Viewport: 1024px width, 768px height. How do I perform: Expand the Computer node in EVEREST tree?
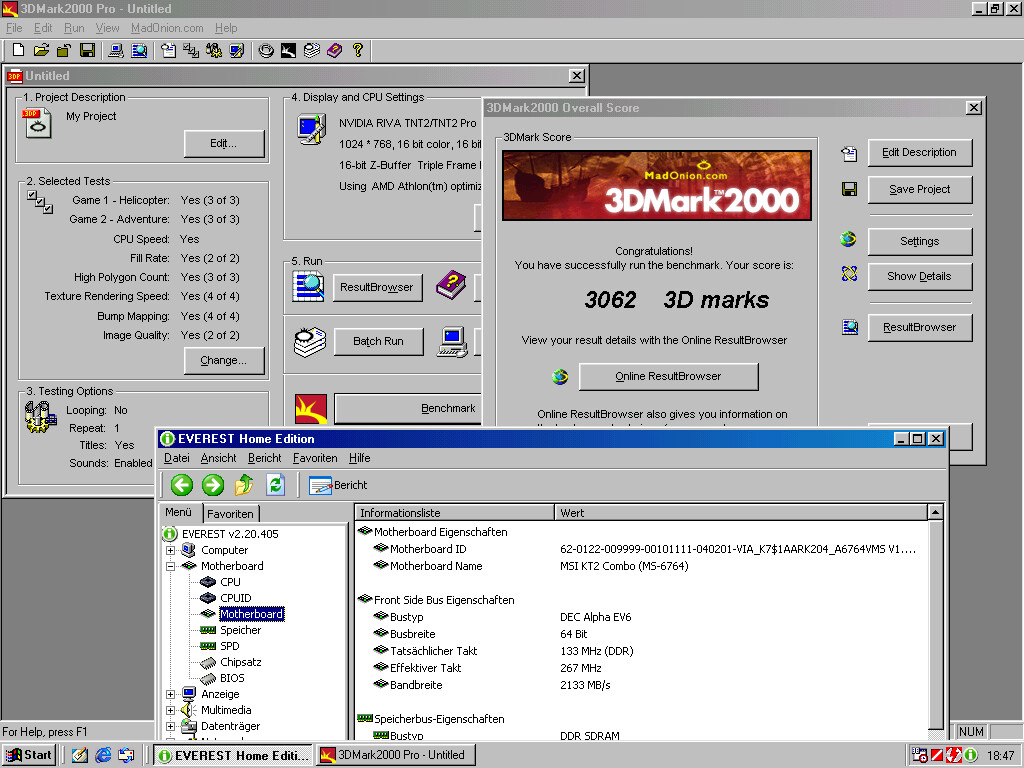click(x=170, y=551)
